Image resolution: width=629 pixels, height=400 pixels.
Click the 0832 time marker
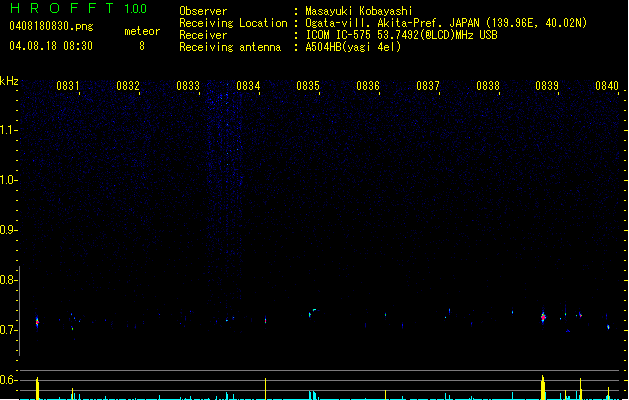[128, 86]
